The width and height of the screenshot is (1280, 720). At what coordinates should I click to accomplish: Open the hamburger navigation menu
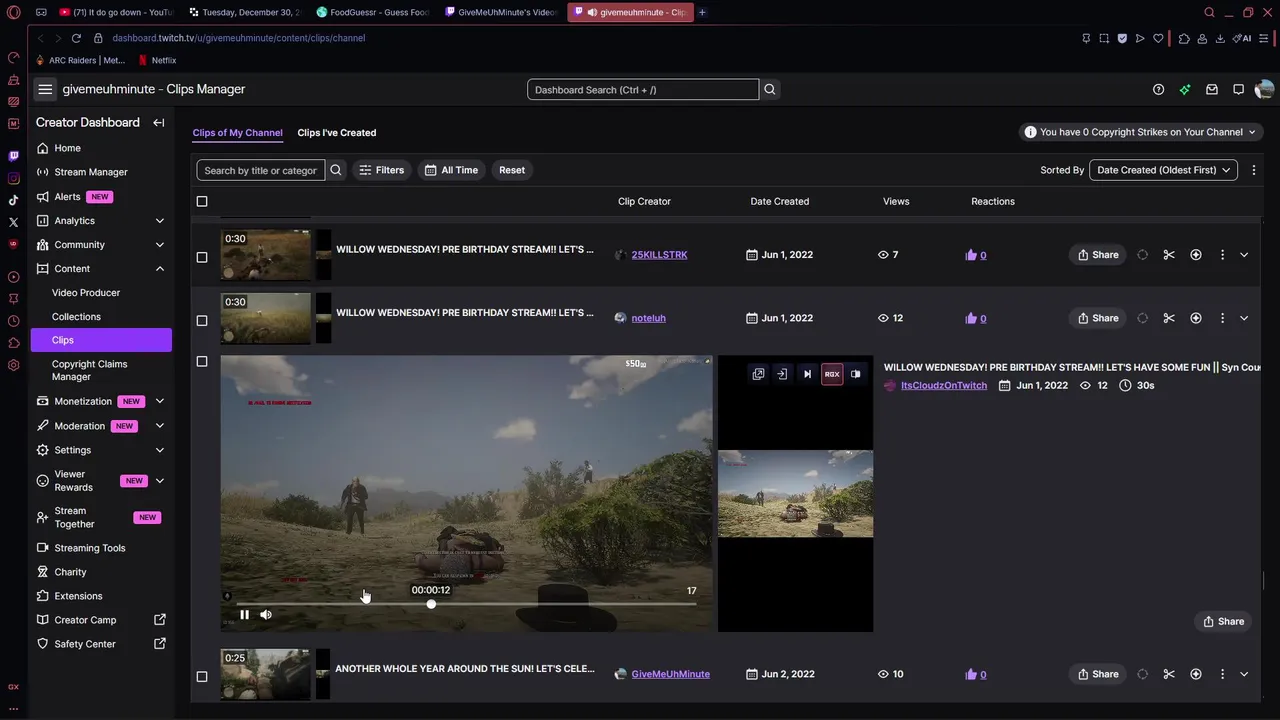(x=45, y=89)
